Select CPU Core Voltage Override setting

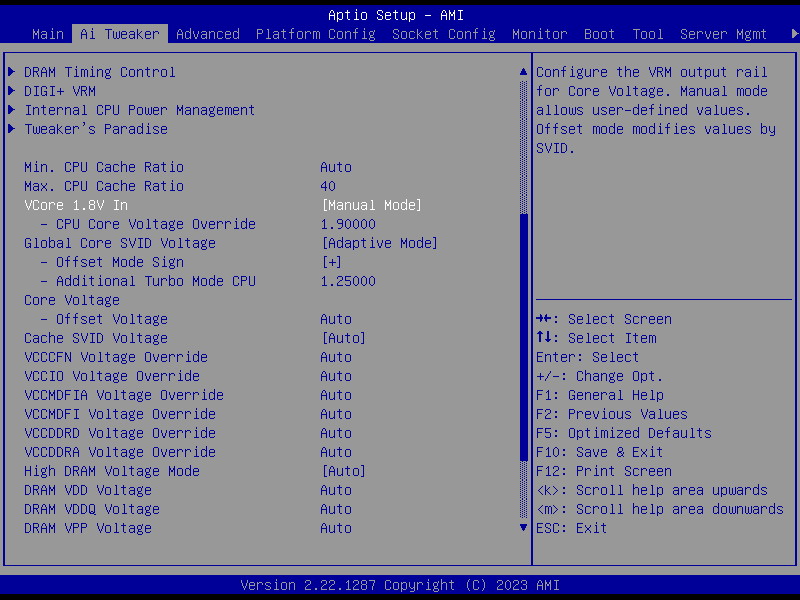pos(147,224)
